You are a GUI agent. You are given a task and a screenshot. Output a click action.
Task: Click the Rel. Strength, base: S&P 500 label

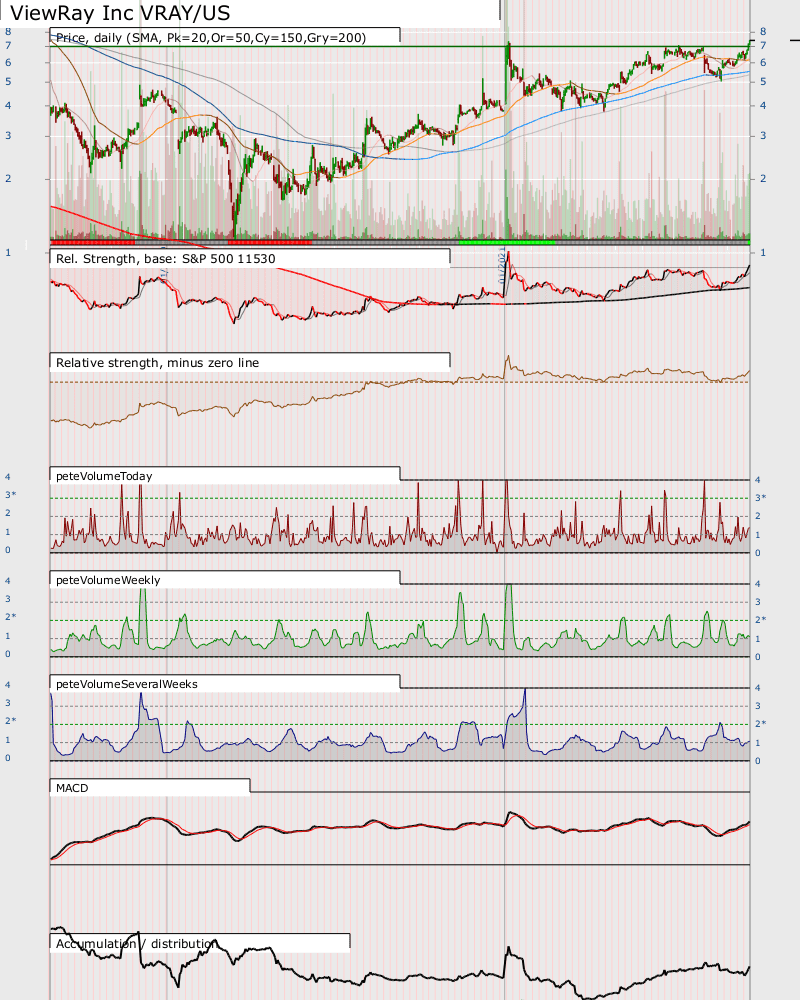[x=166, y=259]
